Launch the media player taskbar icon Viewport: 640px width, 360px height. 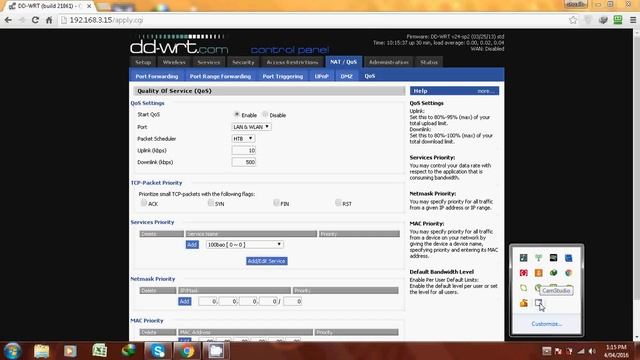pos(70,351)
